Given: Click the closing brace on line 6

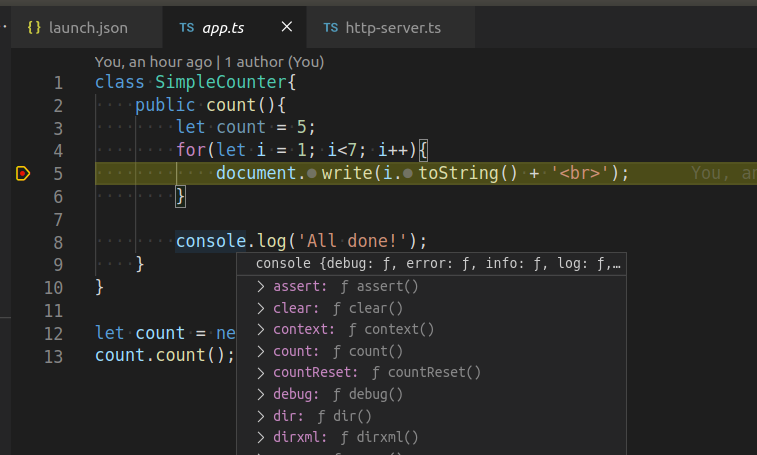Looking at the screenshot, I should (x=180, y=197).
